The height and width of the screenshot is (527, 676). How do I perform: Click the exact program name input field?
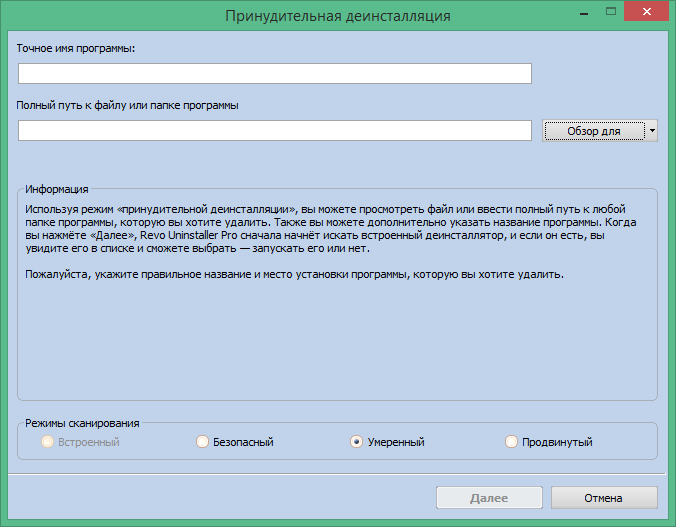(275, 73)
